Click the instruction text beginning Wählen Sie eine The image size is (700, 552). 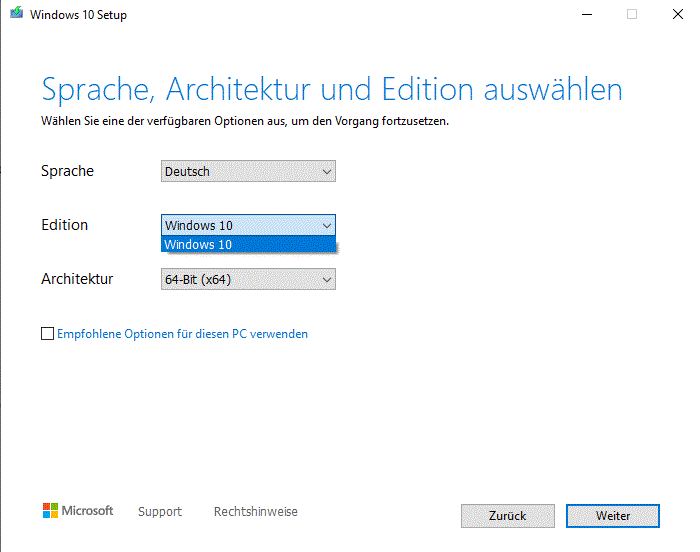pyautogui.click(x=245, y=121)
